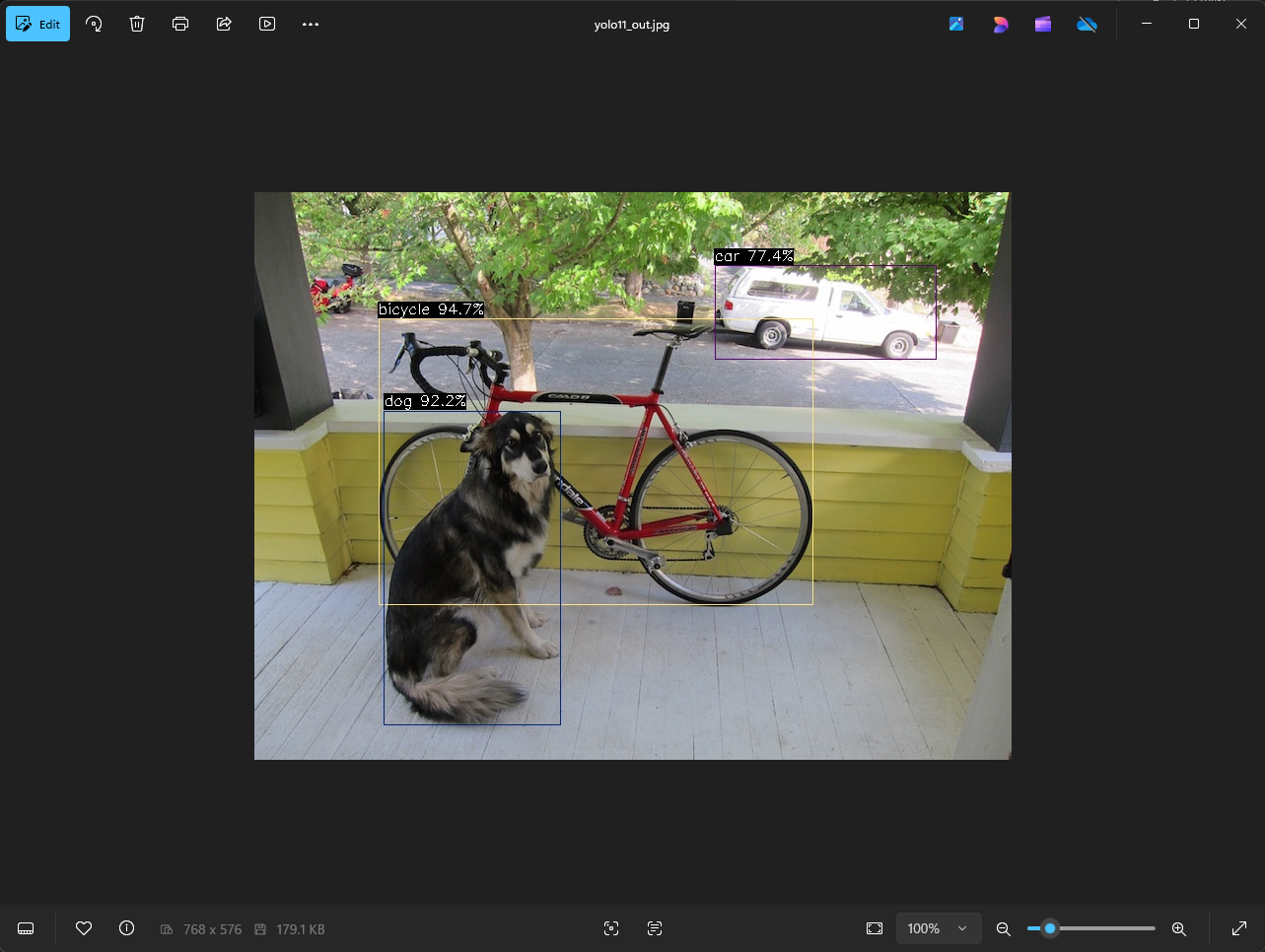Open the Designer app icon in the title bar
The width and height of the screenshot is (1265, 952).
click(x=1000, y=24)
